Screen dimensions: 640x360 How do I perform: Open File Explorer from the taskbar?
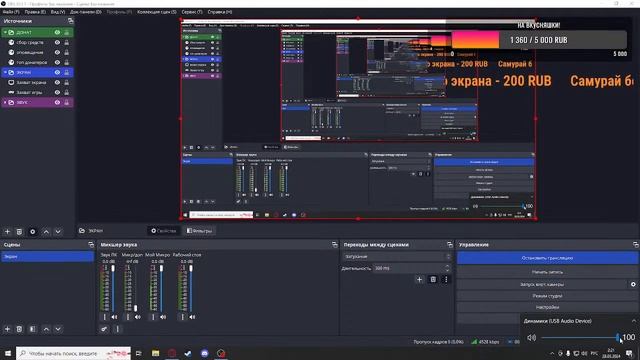(x=156, y=353)
